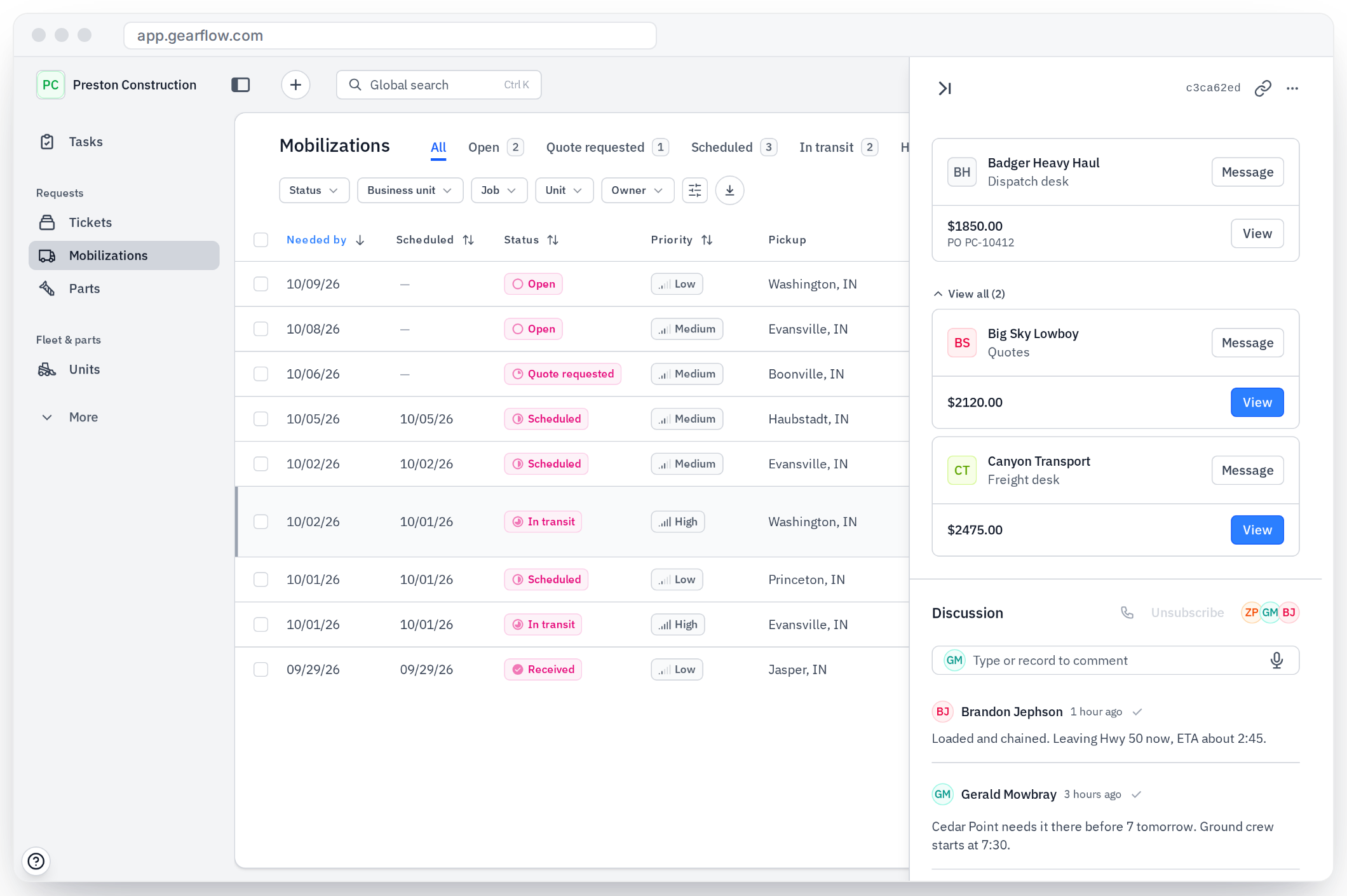
Task: Open the Business unit filter dropdown
Action: 410,190
